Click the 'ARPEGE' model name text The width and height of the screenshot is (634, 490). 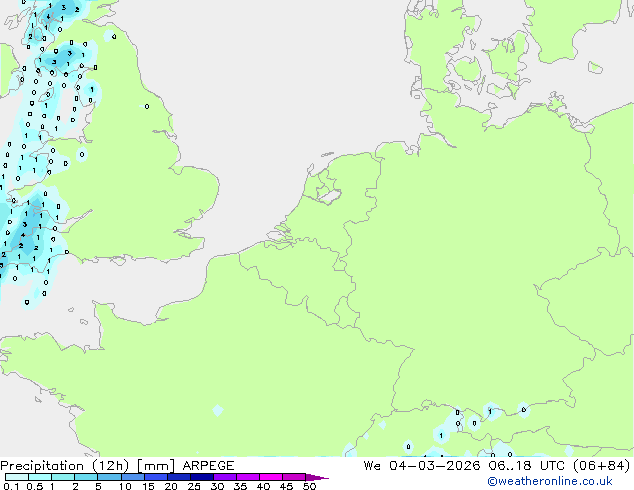click(x=208, y=466)
